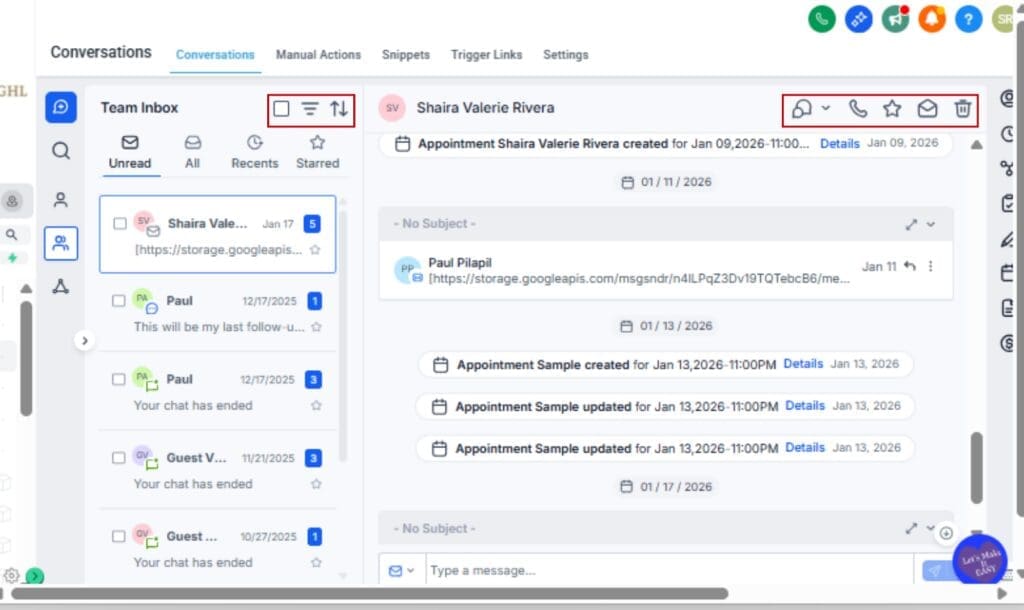Open the notifications bell at top right

(932, 19)
